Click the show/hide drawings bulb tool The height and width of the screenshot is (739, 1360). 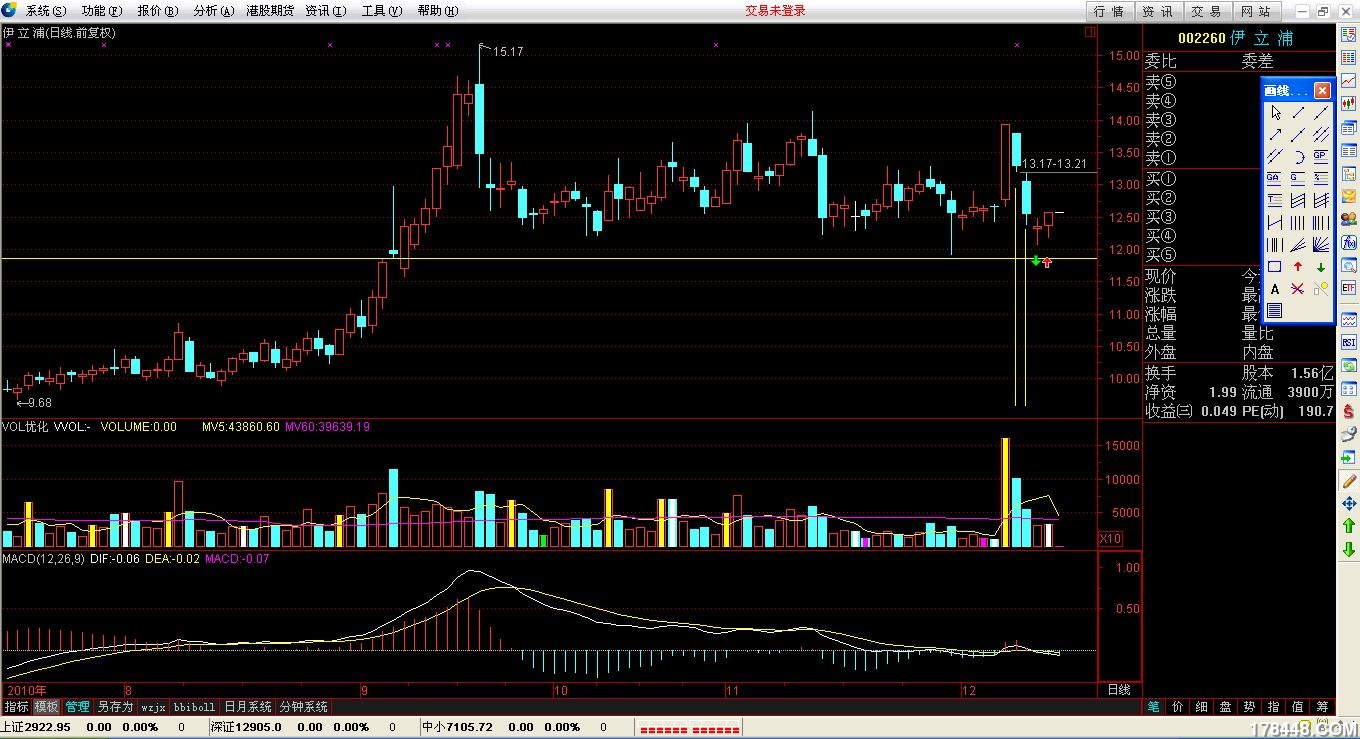coord(1321,289)
